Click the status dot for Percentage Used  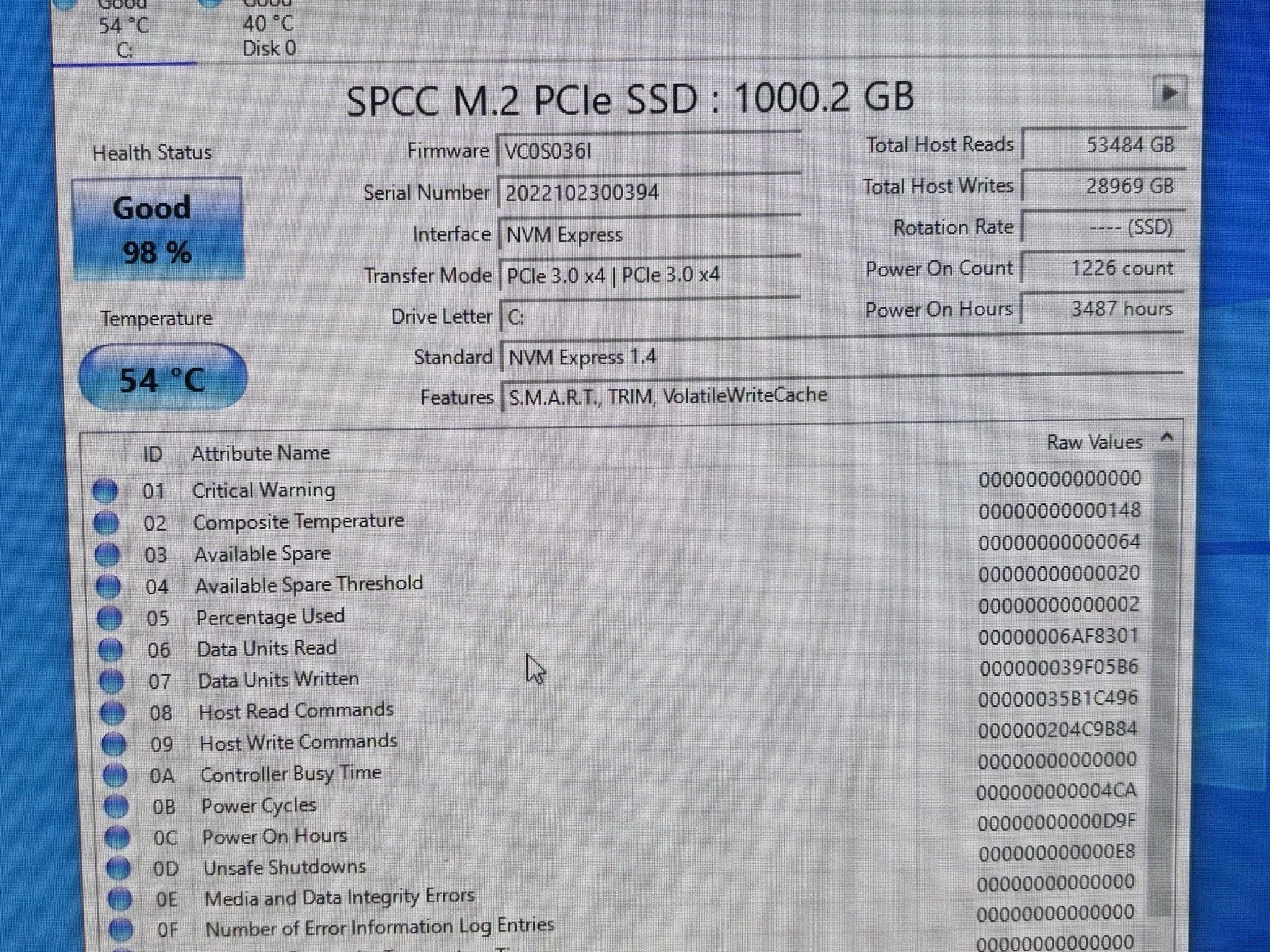click(x=110, y=618)
